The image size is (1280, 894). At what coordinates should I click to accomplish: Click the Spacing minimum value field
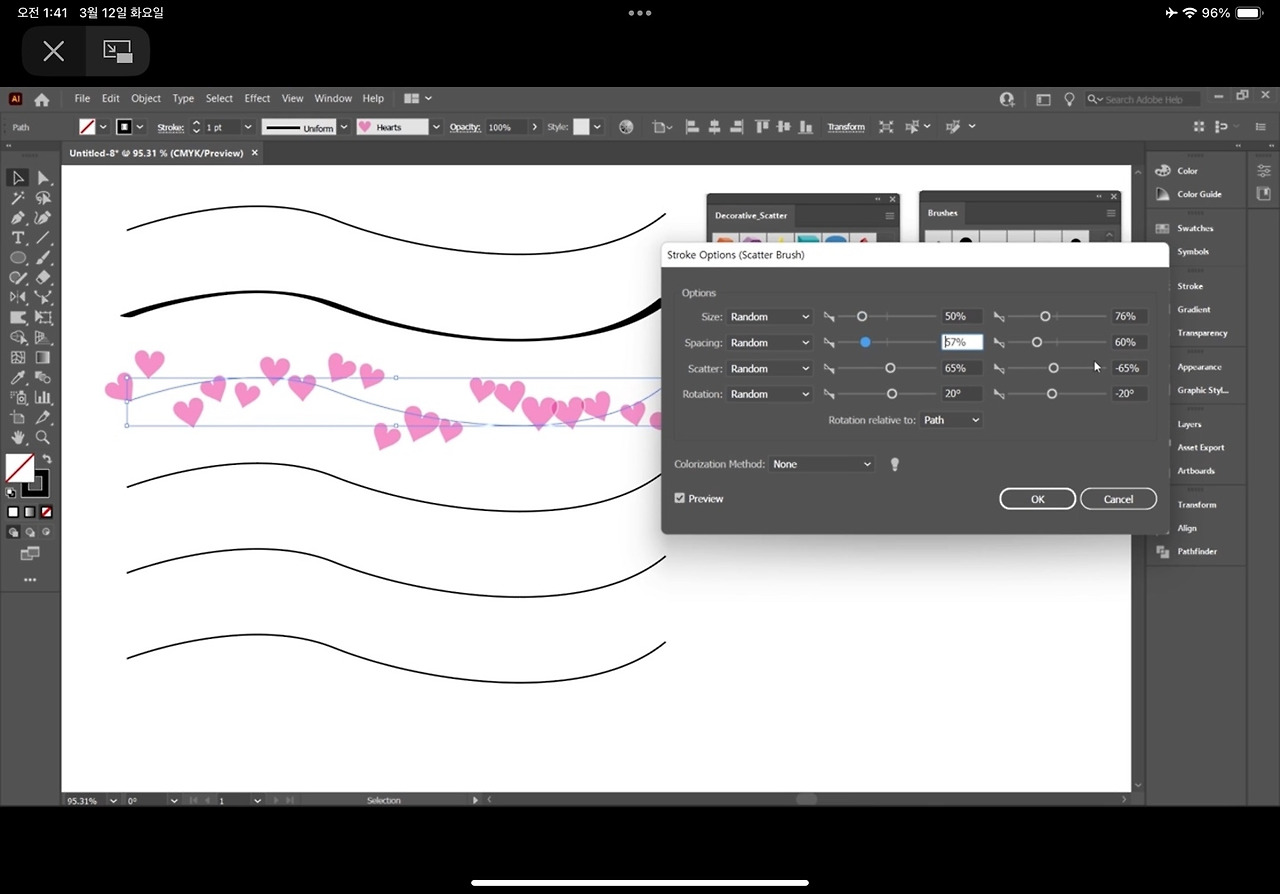click(962, 343)
